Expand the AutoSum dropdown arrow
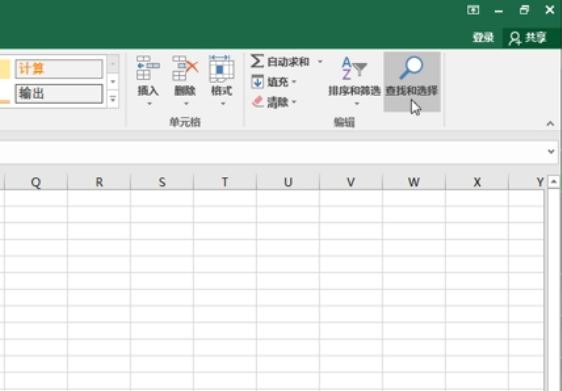This screenshot has height=391, width=562. [320, 62]
